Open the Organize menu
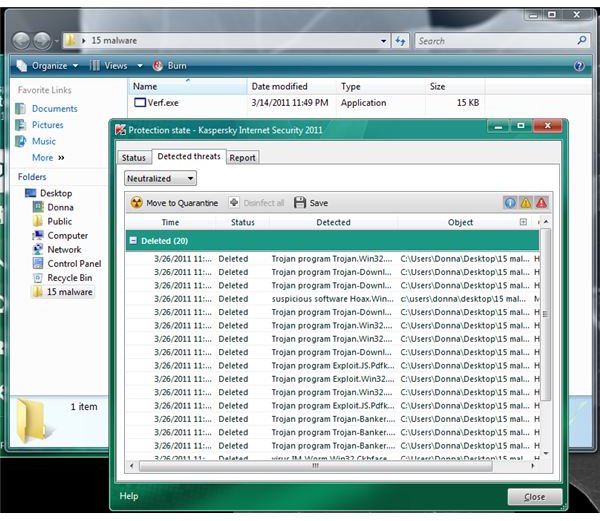Screen dimensions: 600x521 point(48,66)
